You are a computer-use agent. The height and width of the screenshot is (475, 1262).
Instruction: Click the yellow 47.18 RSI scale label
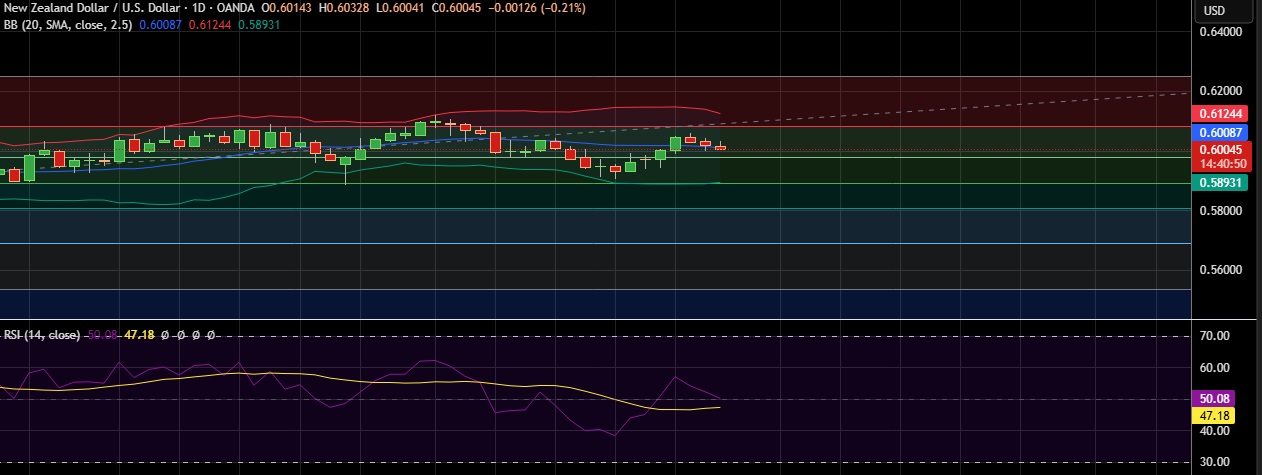coord(1214,414)
